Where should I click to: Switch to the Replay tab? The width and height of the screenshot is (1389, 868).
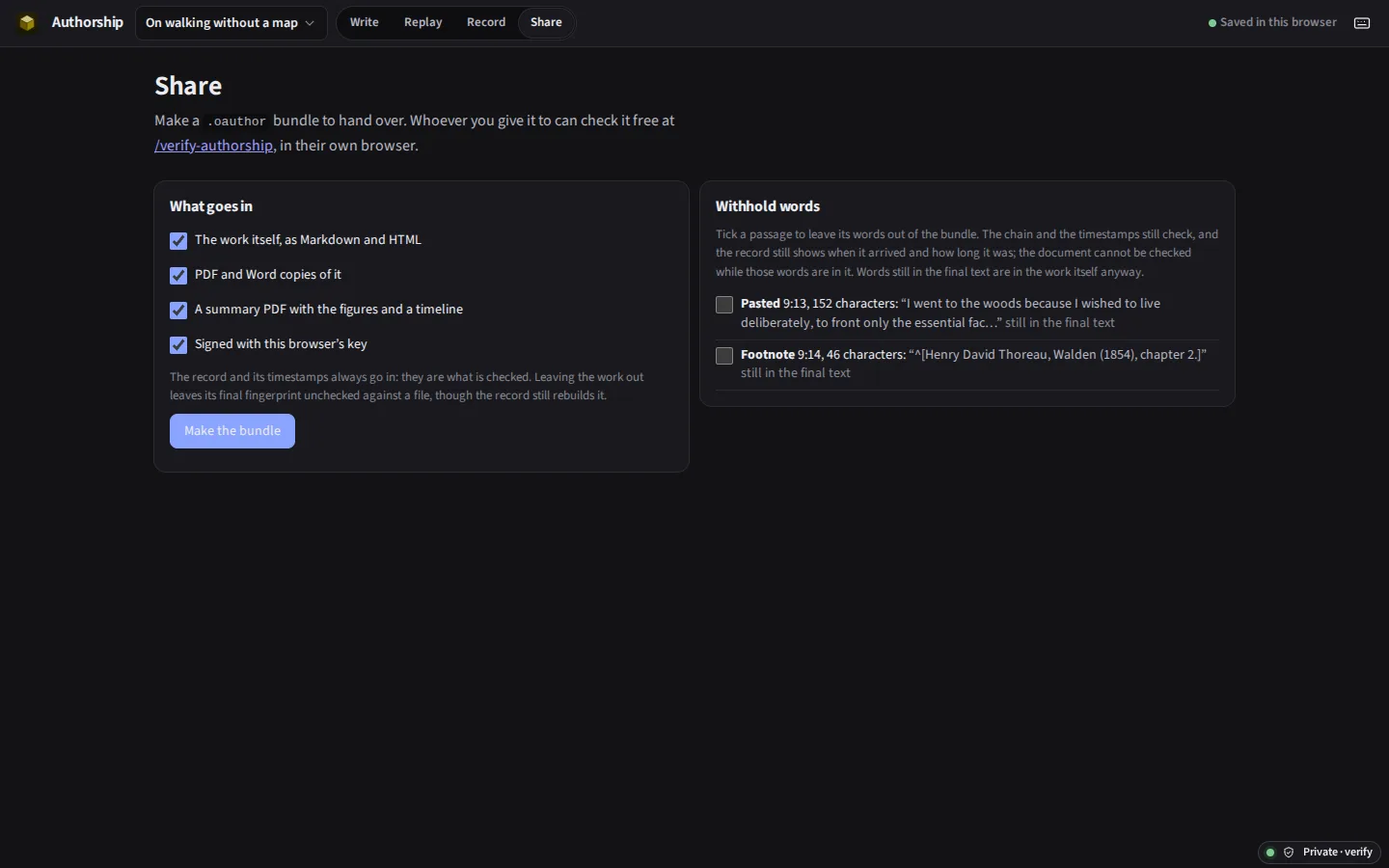tap(422, 22)
